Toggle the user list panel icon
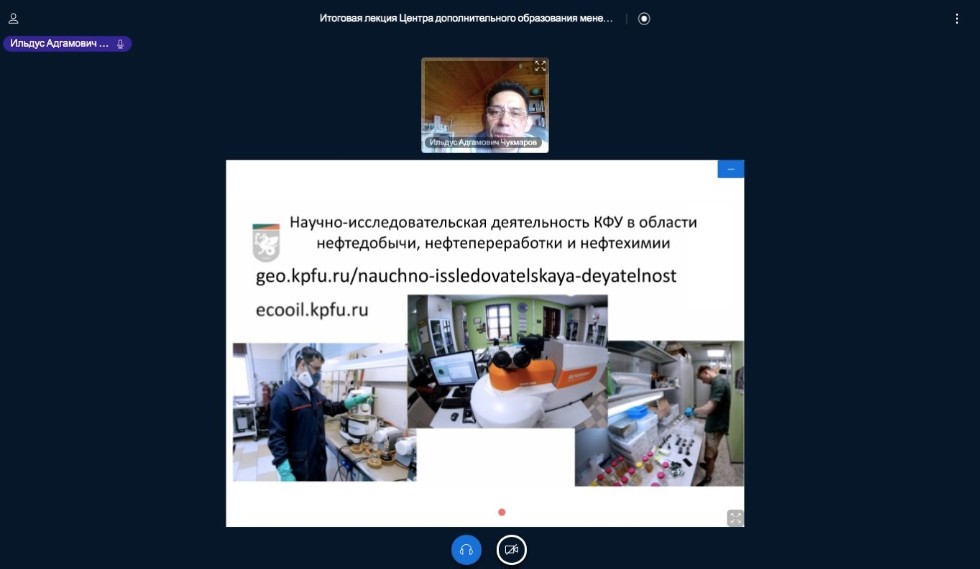 pyautogui.click(x=14, y=18)
